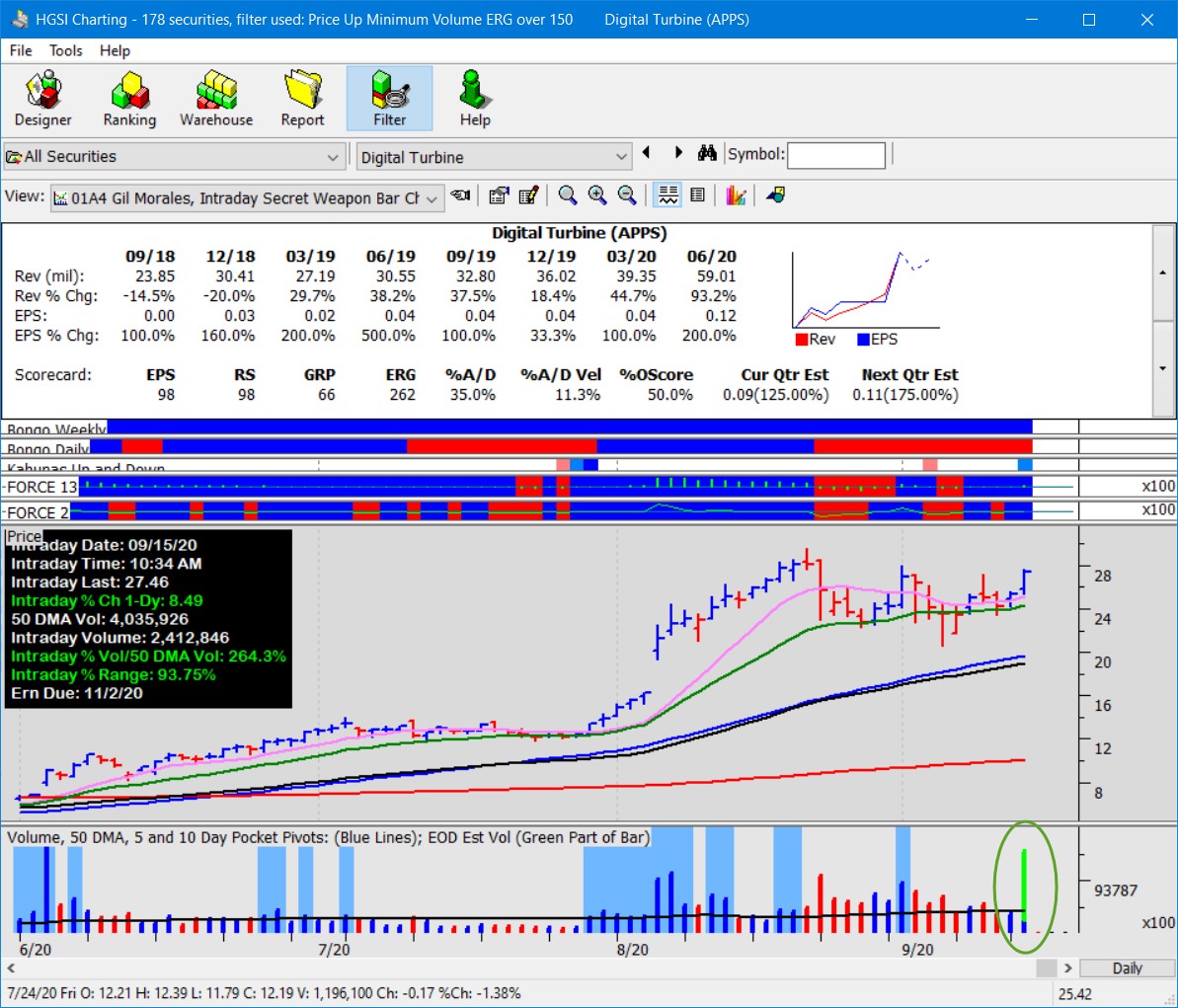
Task: Click the Volume panel title text
Action: 328,837
